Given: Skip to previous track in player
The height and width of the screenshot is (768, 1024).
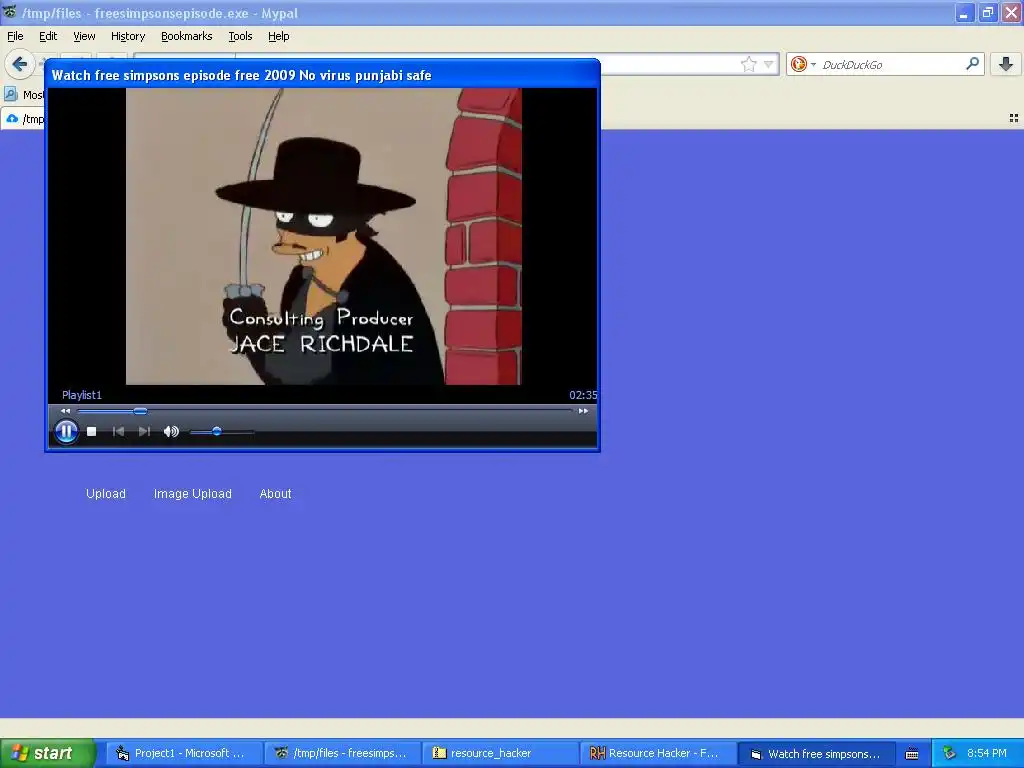Looking at the screenshot, I should [118, 432].
